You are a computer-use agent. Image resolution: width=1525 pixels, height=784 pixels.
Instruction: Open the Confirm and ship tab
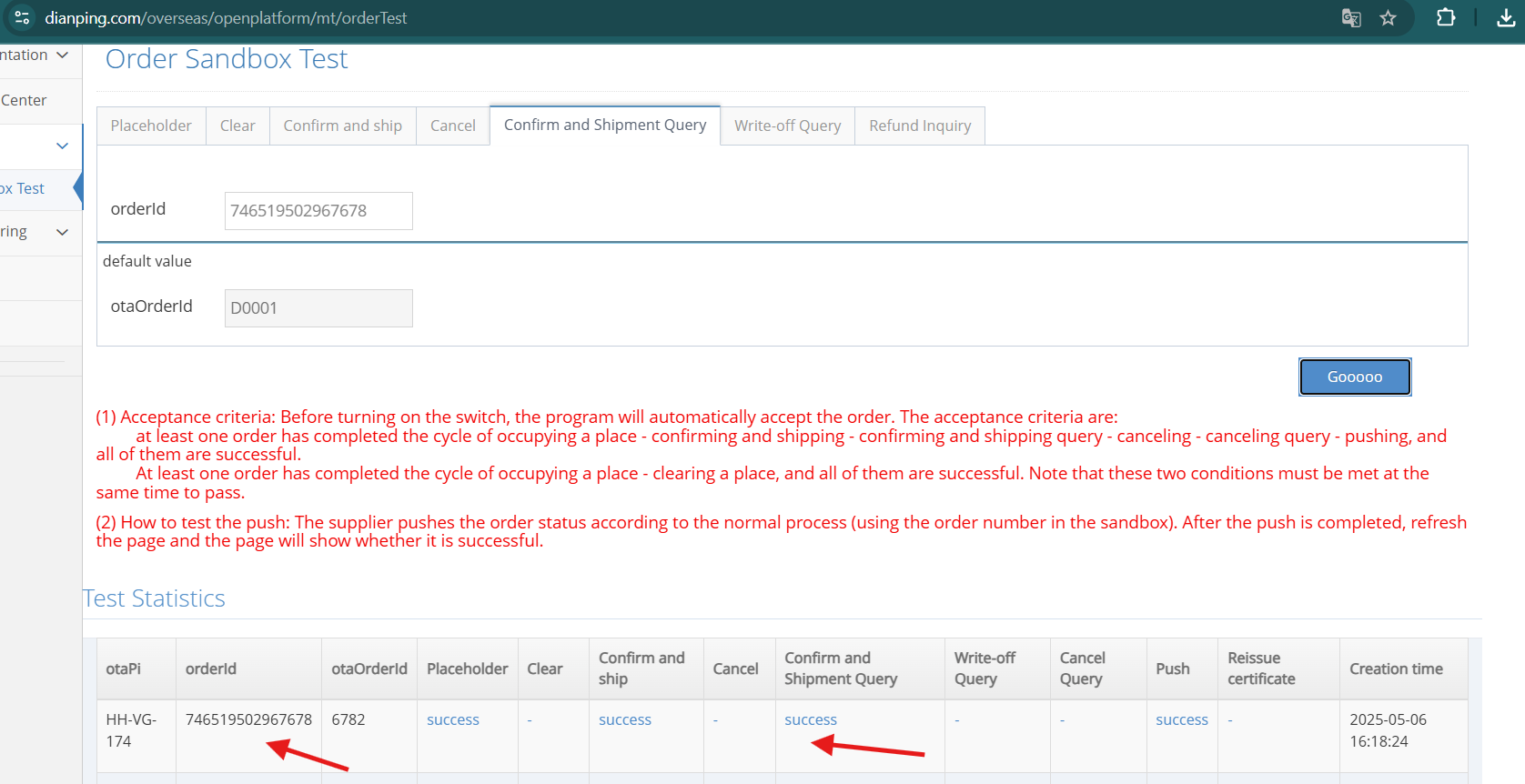point(342,126)
